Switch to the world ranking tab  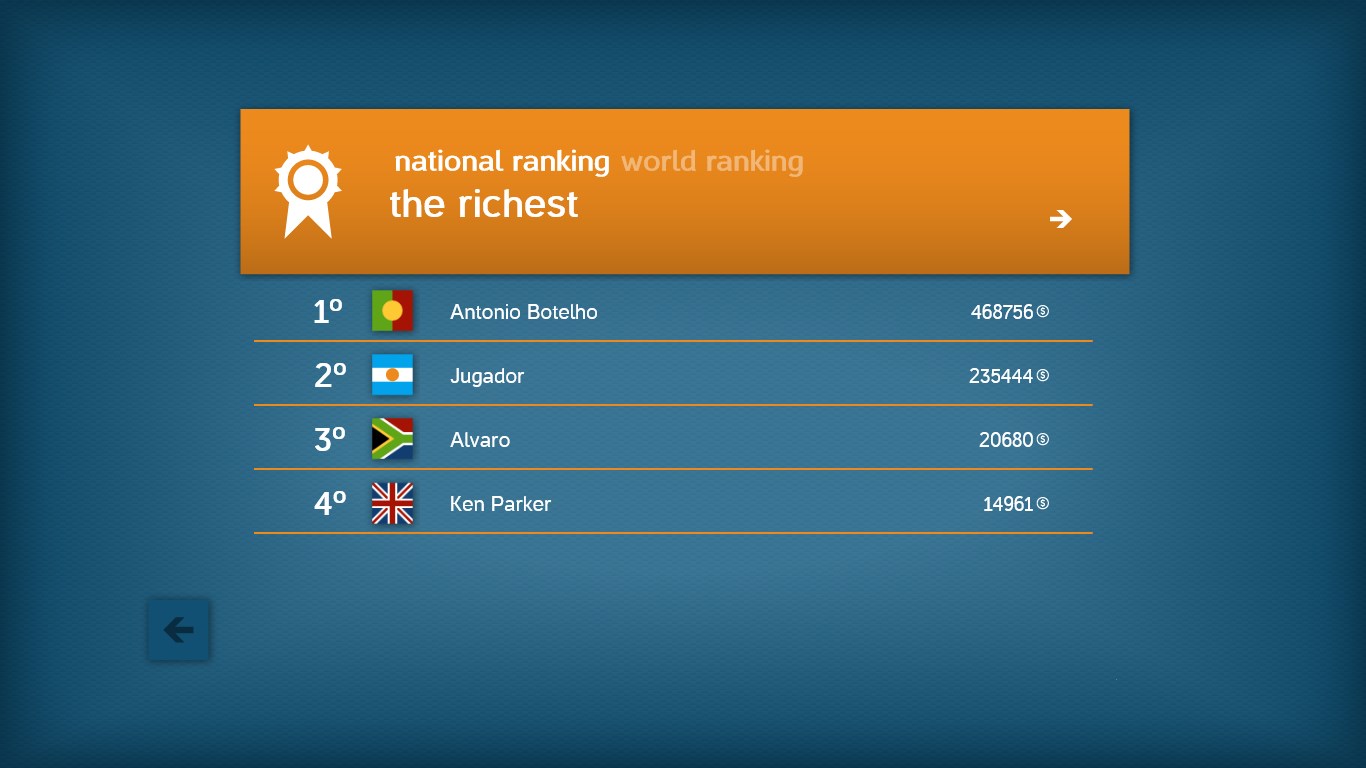(x=712, y=161)
